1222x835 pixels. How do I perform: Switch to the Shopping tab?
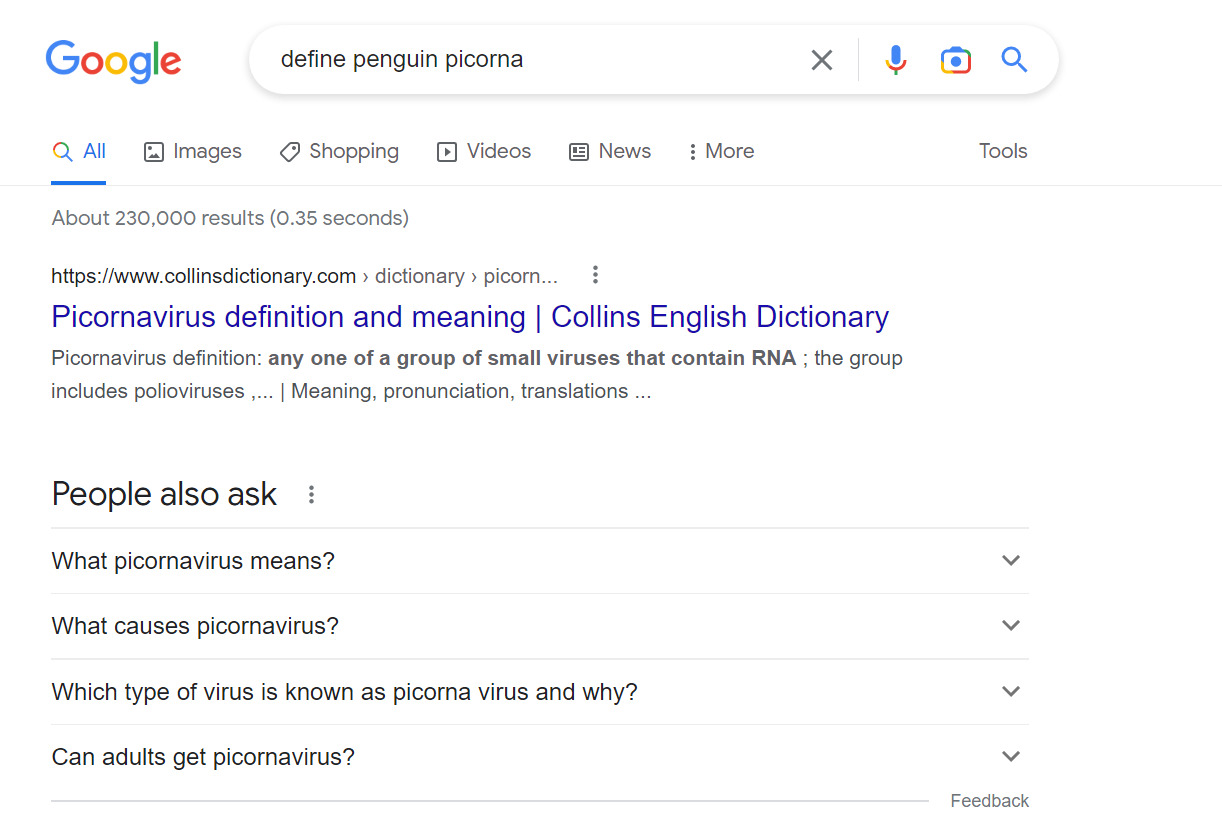[339, 151]
